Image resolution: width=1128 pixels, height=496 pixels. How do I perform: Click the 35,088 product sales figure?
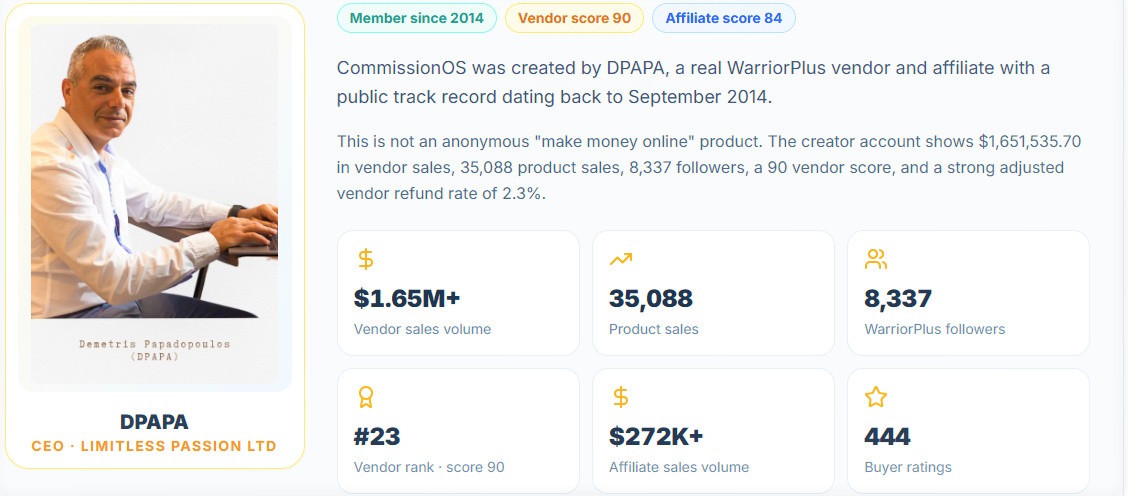pos(651,298)
